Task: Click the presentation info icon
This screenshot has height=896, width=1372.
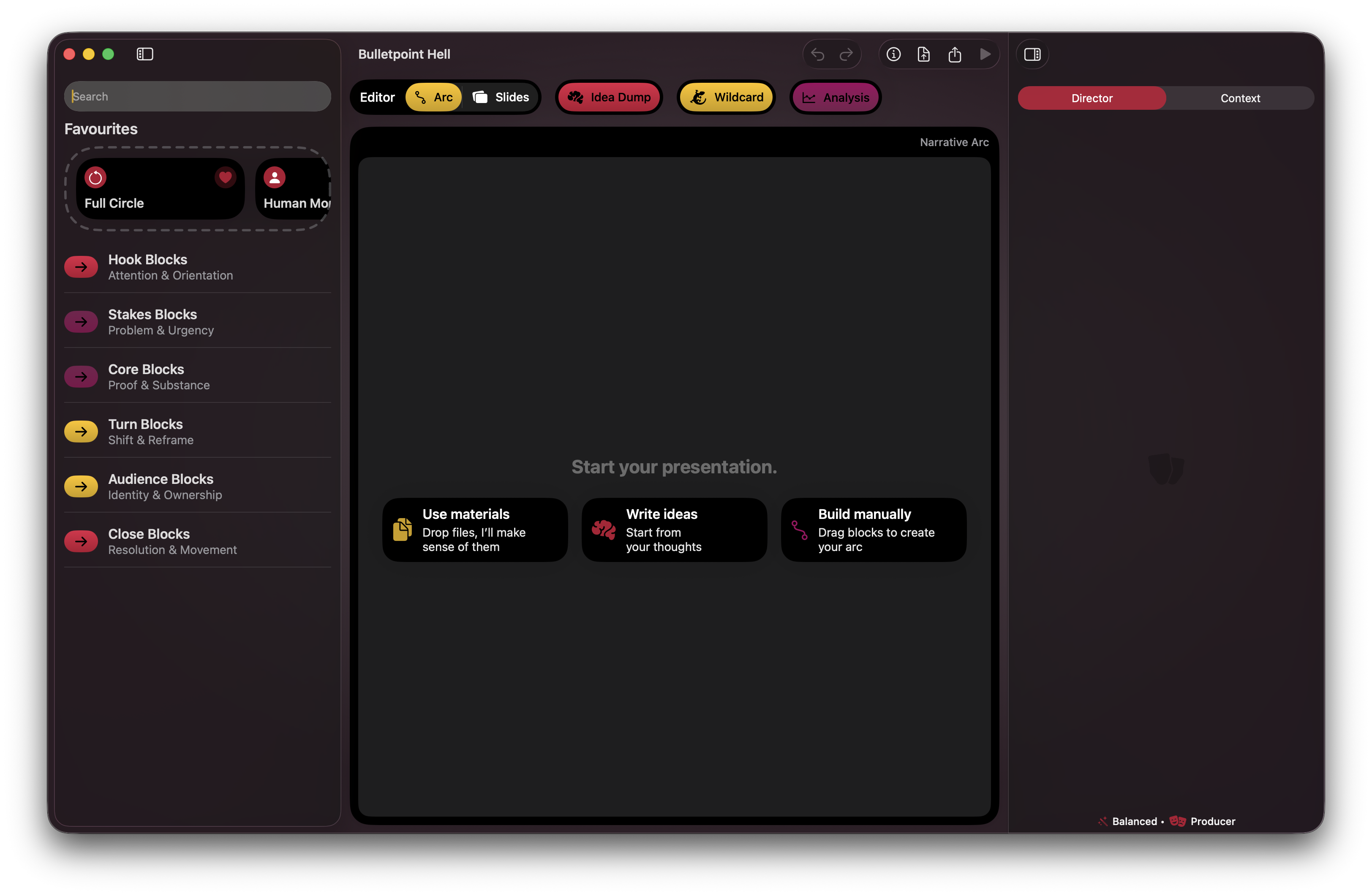Action: coord(893,54)
